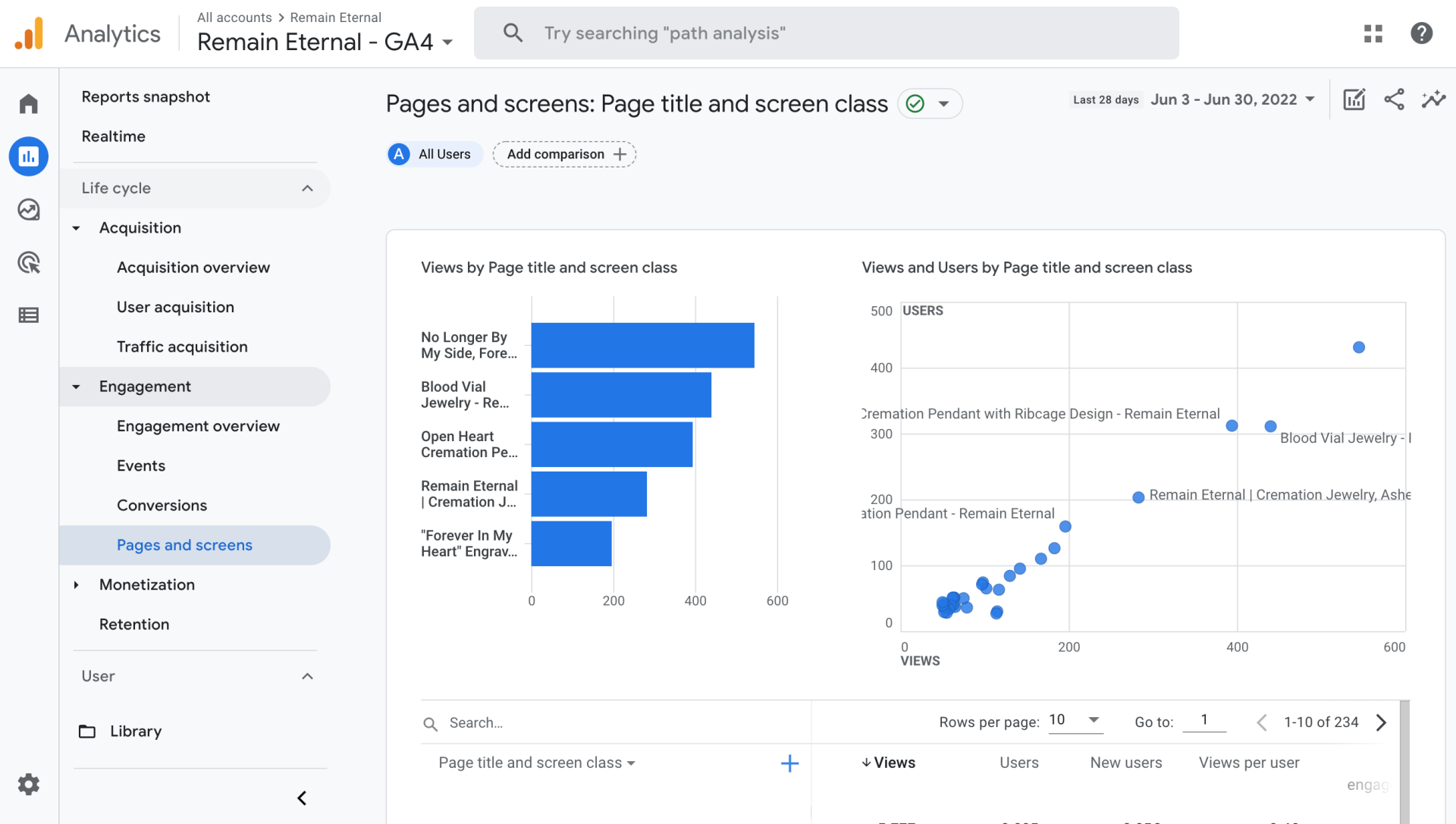Click the top search field
This screenshot has width=1456, height=824.
[x=827, y=33]
